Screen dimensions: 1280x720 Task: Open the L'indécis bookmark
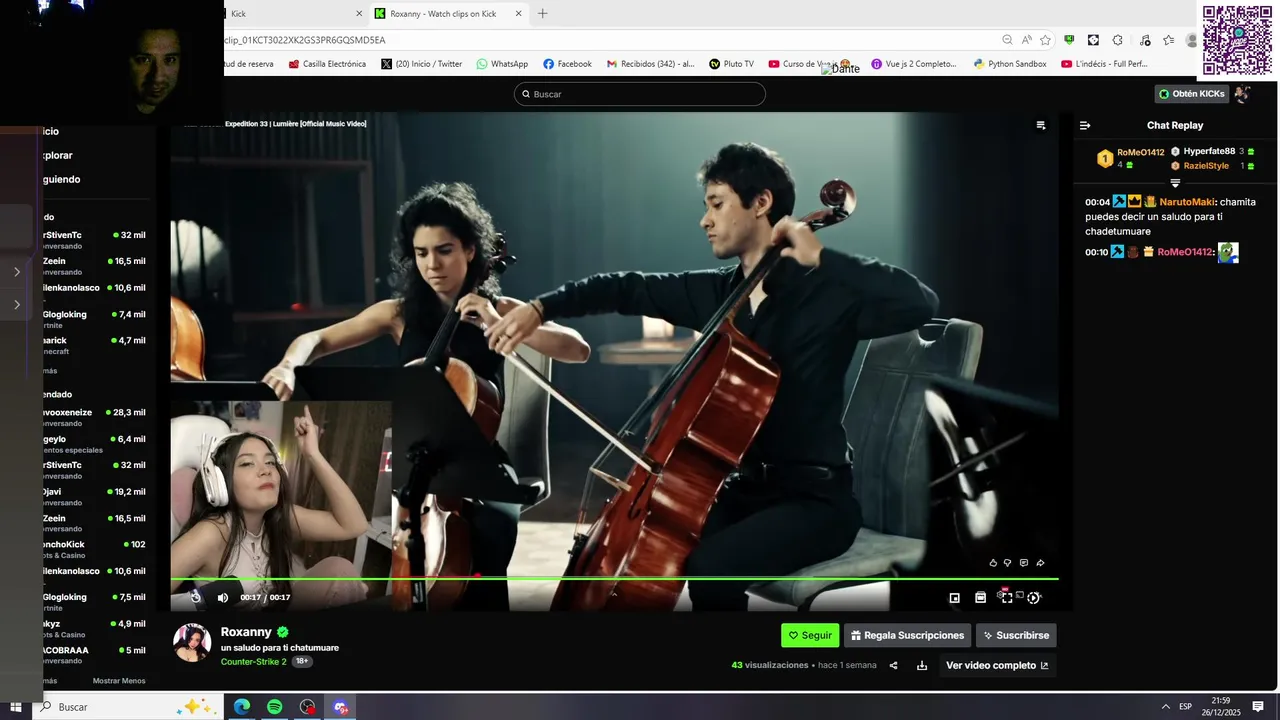pos(1106,64)
